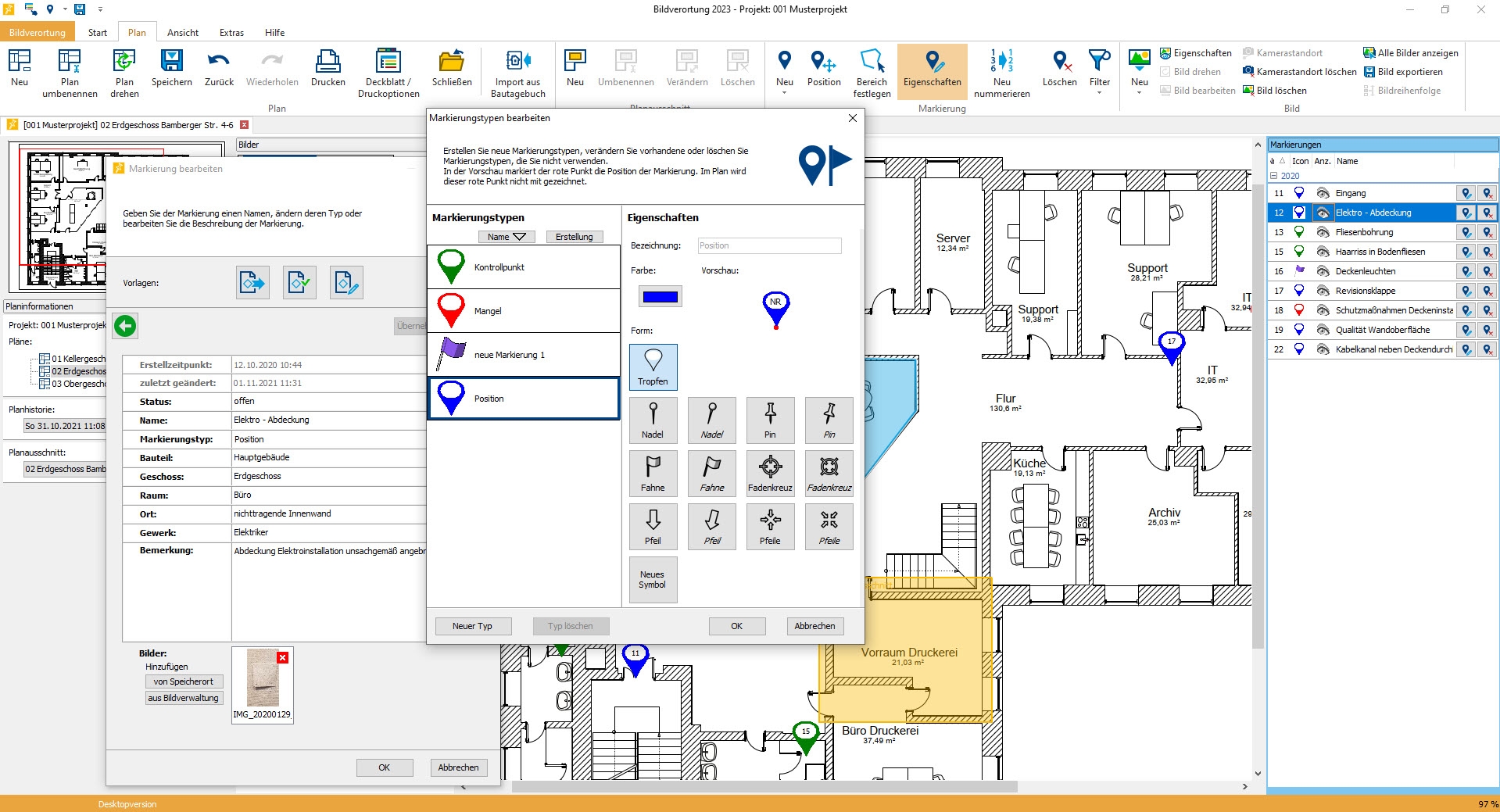This screenshot has height=812, width=1500.
Task: Click Löschen in the Markierung group
Action: (1059, 69)
